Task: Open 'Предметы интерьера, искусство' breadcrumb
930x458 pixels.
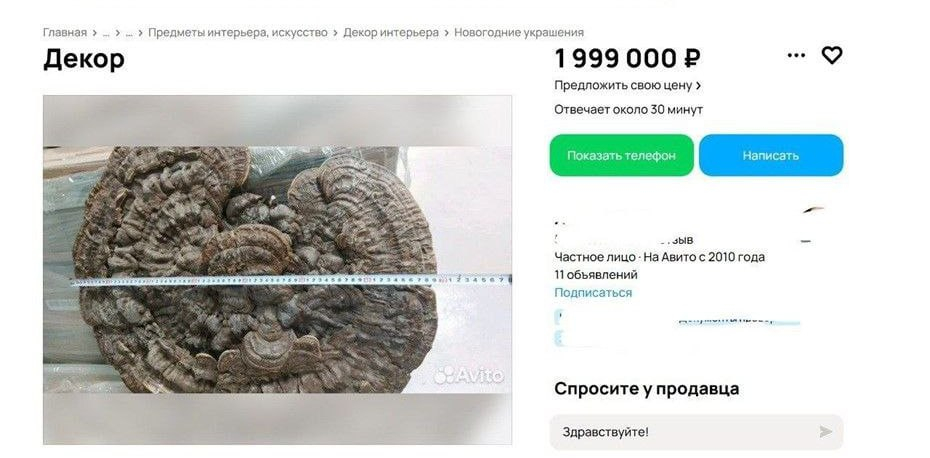Action: [x=238, y=33]
